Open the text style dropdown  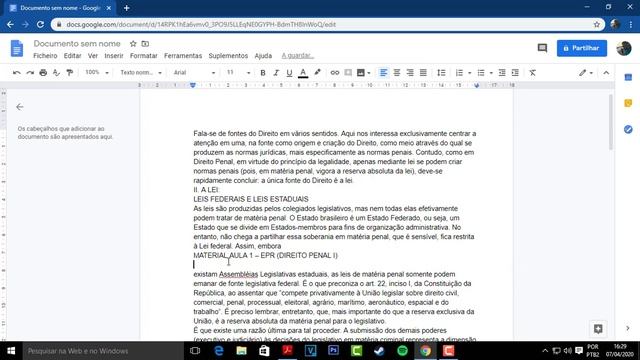click(x=141, y=73)
